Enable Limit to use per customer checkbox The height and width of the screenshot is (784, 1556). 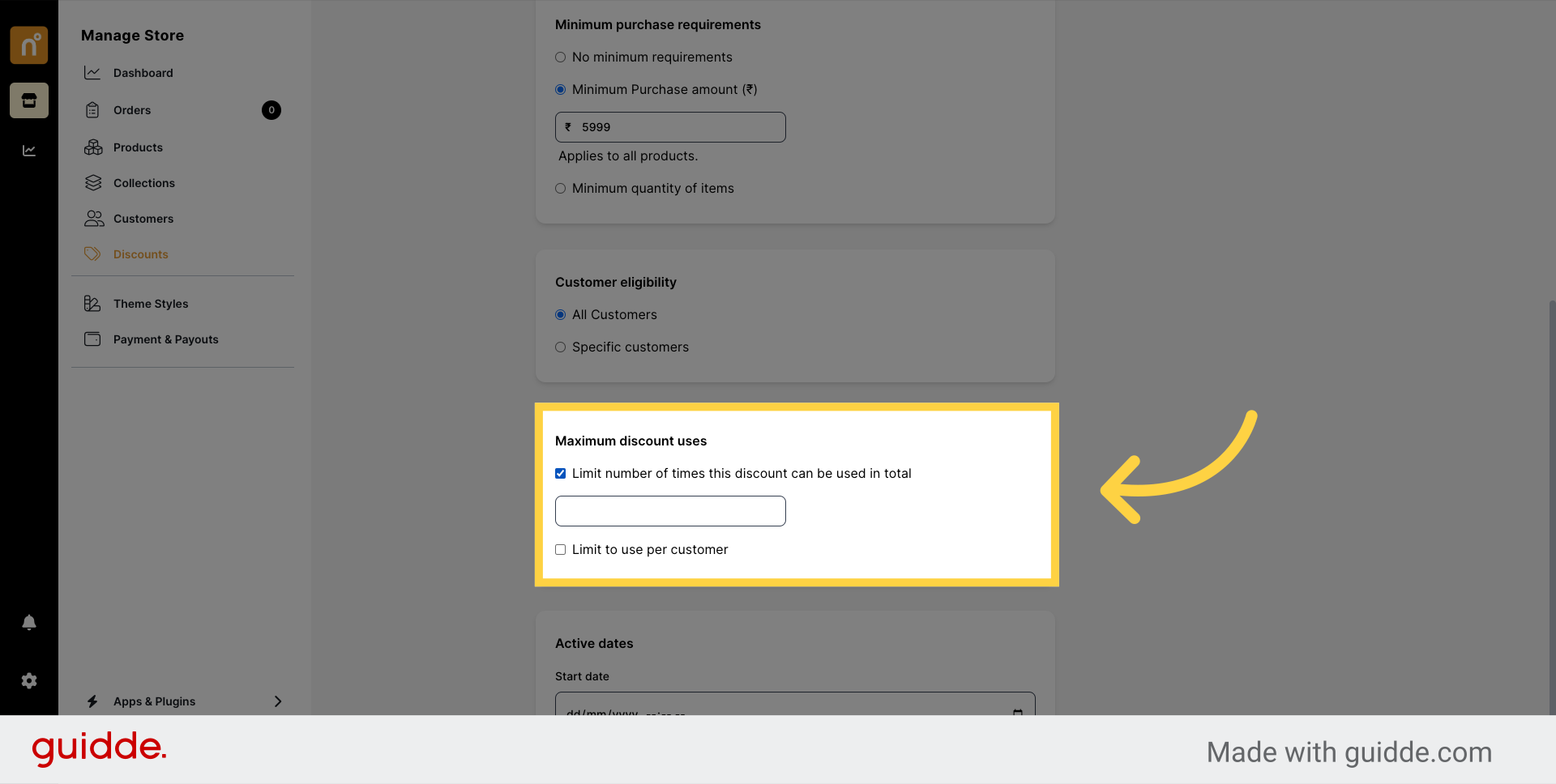(560, 550)
